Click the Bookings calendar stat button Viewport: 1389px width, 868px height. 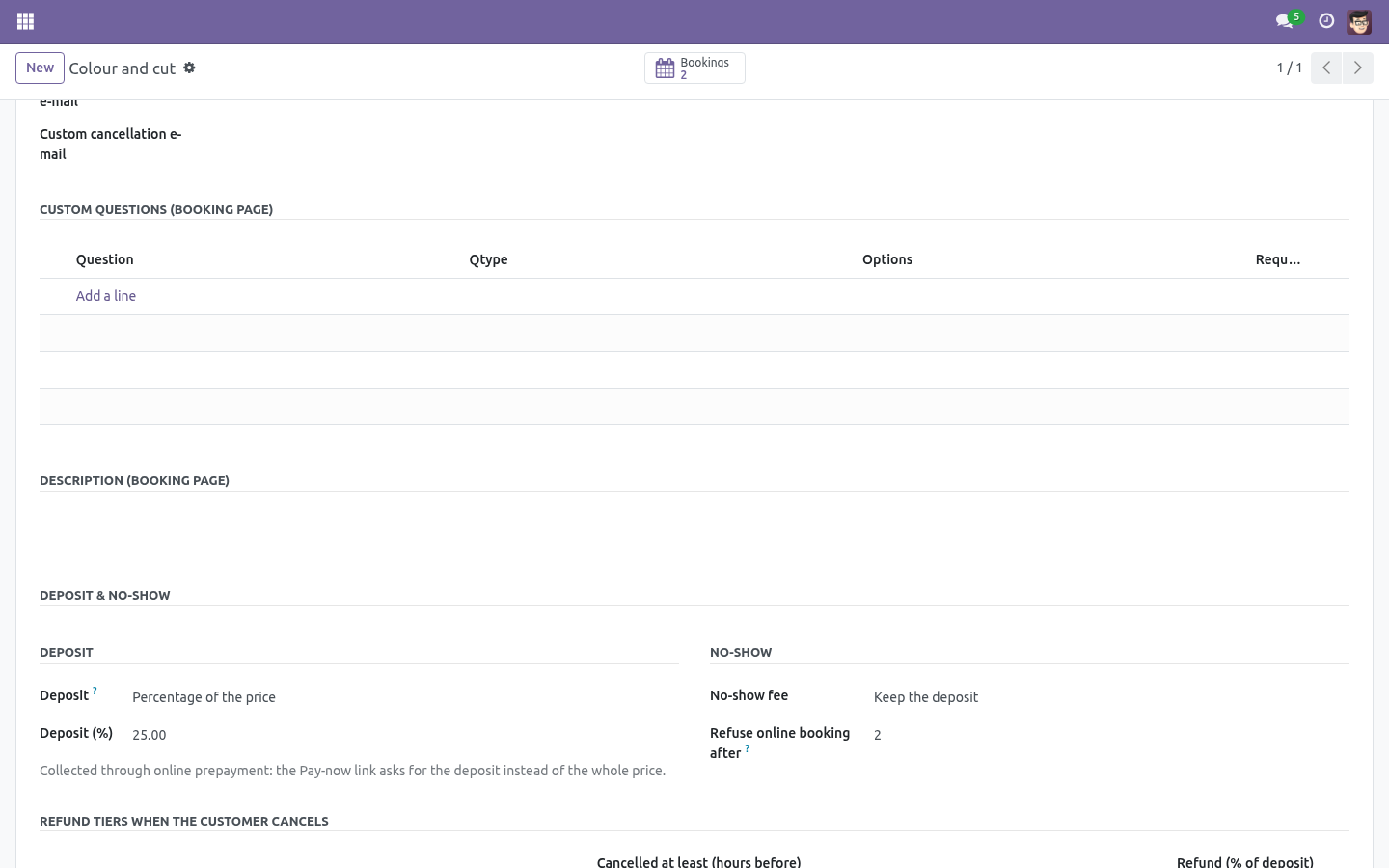coord(694,68)
